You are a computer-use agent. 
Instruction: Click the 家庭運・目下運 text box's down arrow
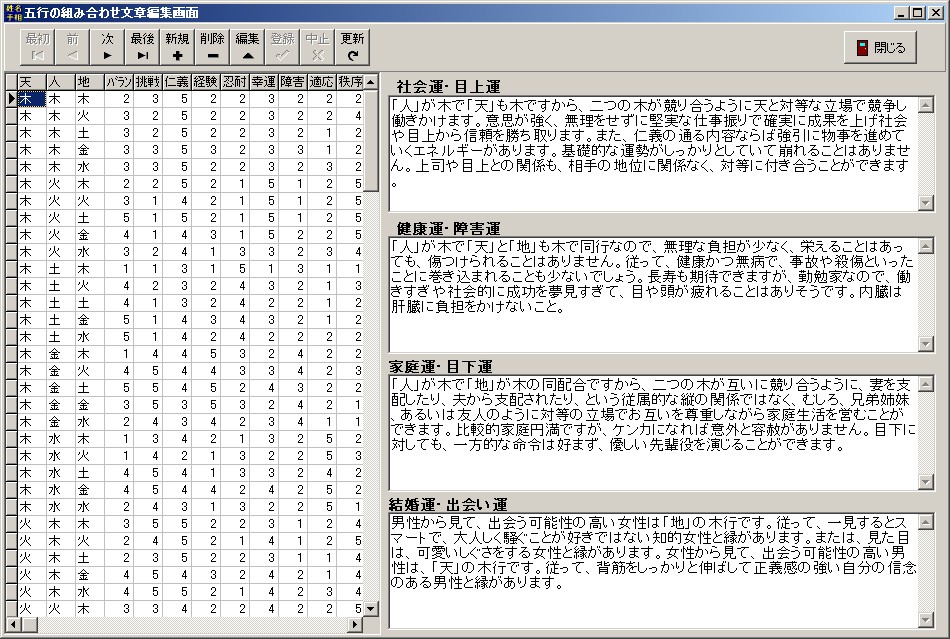[925, 482]
